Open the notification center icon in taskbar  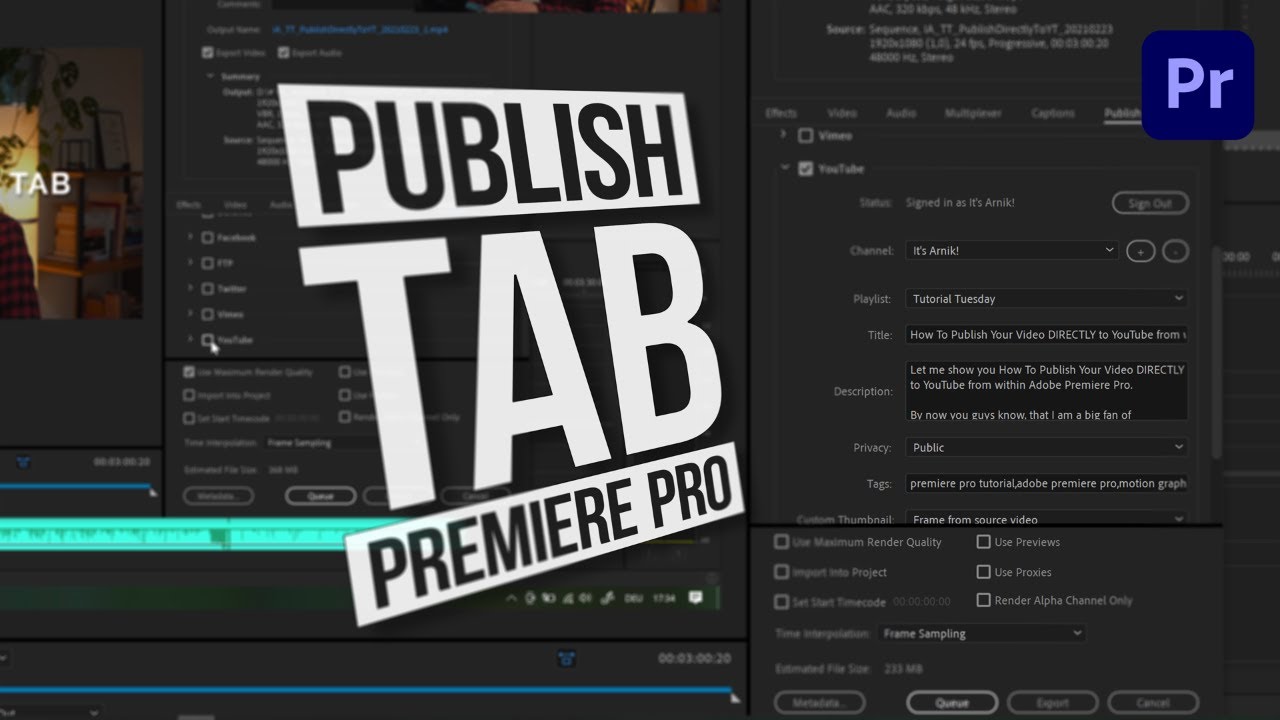[696, 598]
